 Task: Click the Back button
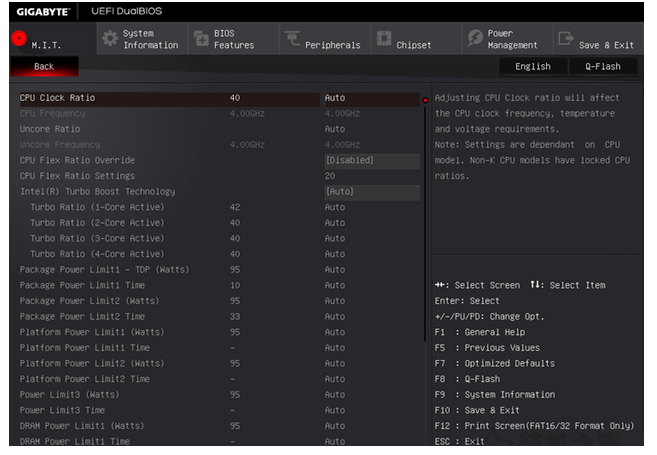click(x=44, y=67)
